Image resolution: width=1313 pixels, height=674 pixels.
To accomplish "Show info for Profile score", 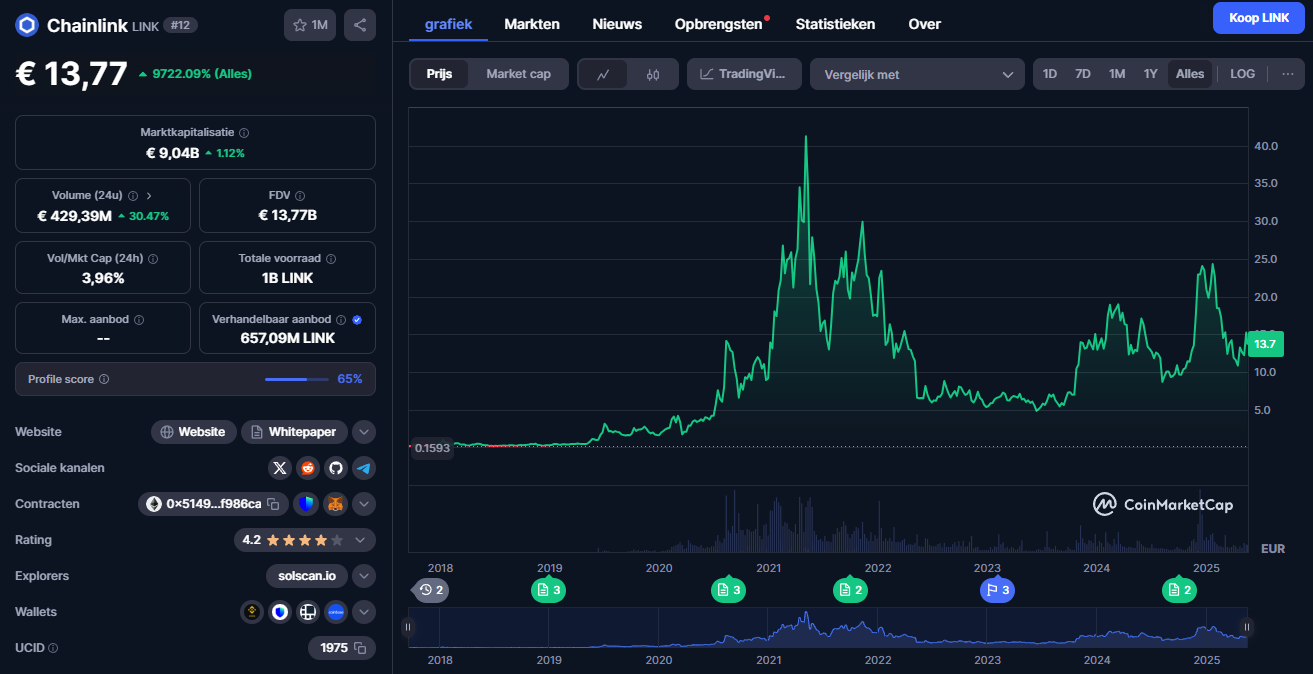I will point(104,380).
